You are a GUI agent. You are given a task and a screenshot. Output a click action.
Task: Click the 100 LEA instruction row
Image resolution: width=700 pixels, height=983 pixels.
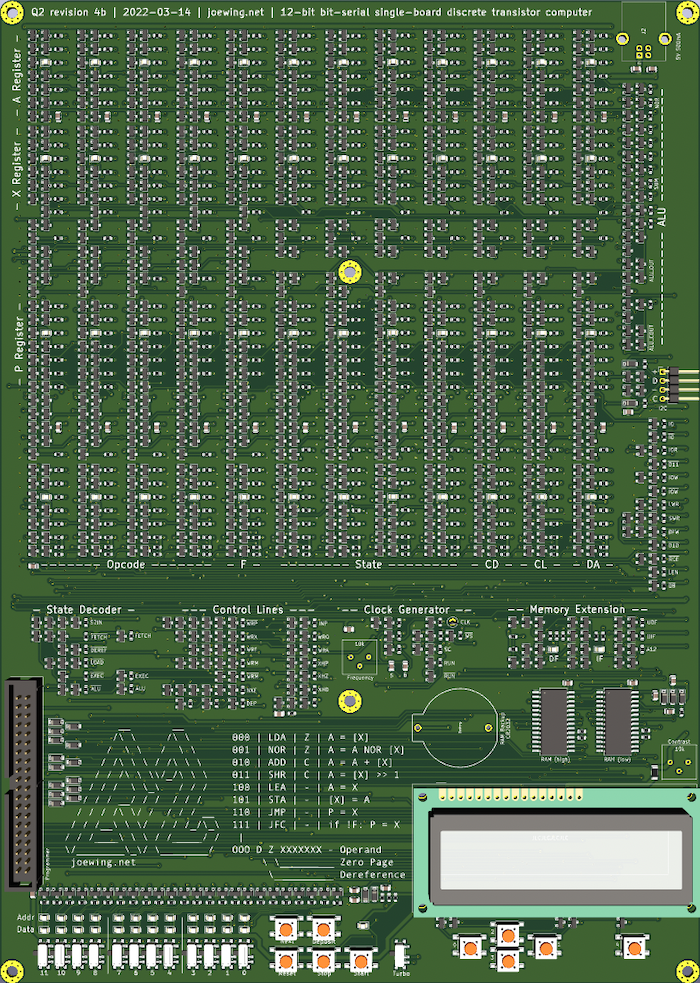[x=295, y=787]
